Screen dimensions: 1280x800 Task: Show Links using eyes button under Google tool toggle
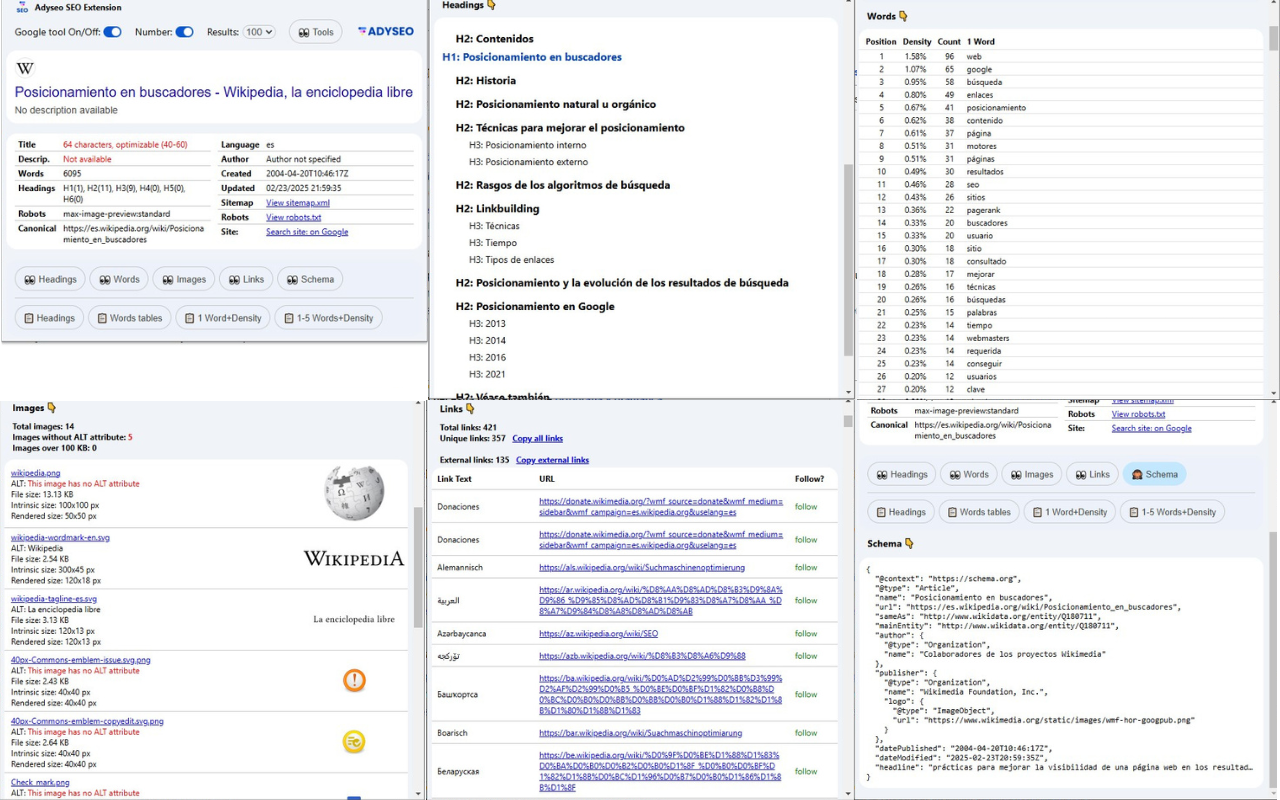[246, 279]
